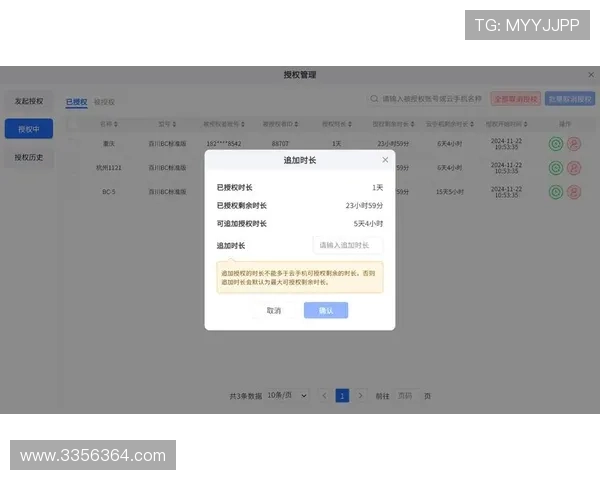Open 授权历史 in the sidebar
This screenshot has height=480, width=600.
coord(29,157)
